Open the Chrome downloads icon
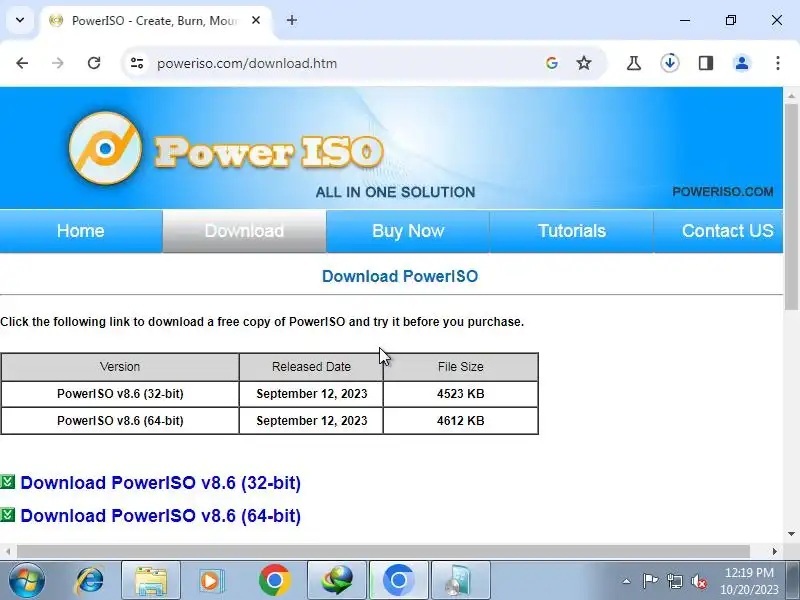The height and width of the screenshot is (600, 800). (670, 63)
